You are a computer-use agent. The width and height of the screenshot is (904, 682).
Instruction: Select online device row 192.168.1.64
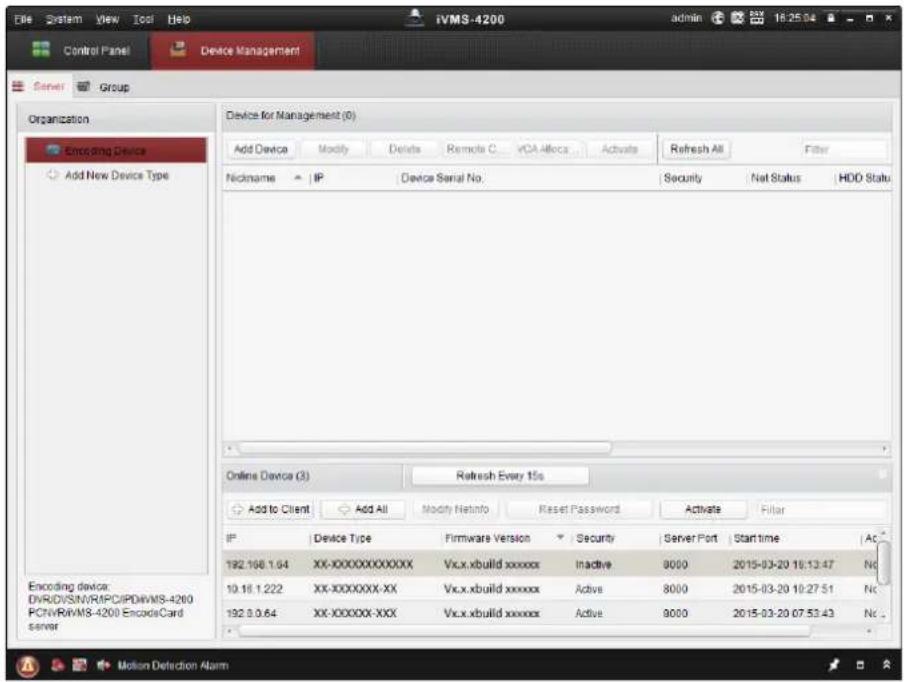[x=551, y=564]
